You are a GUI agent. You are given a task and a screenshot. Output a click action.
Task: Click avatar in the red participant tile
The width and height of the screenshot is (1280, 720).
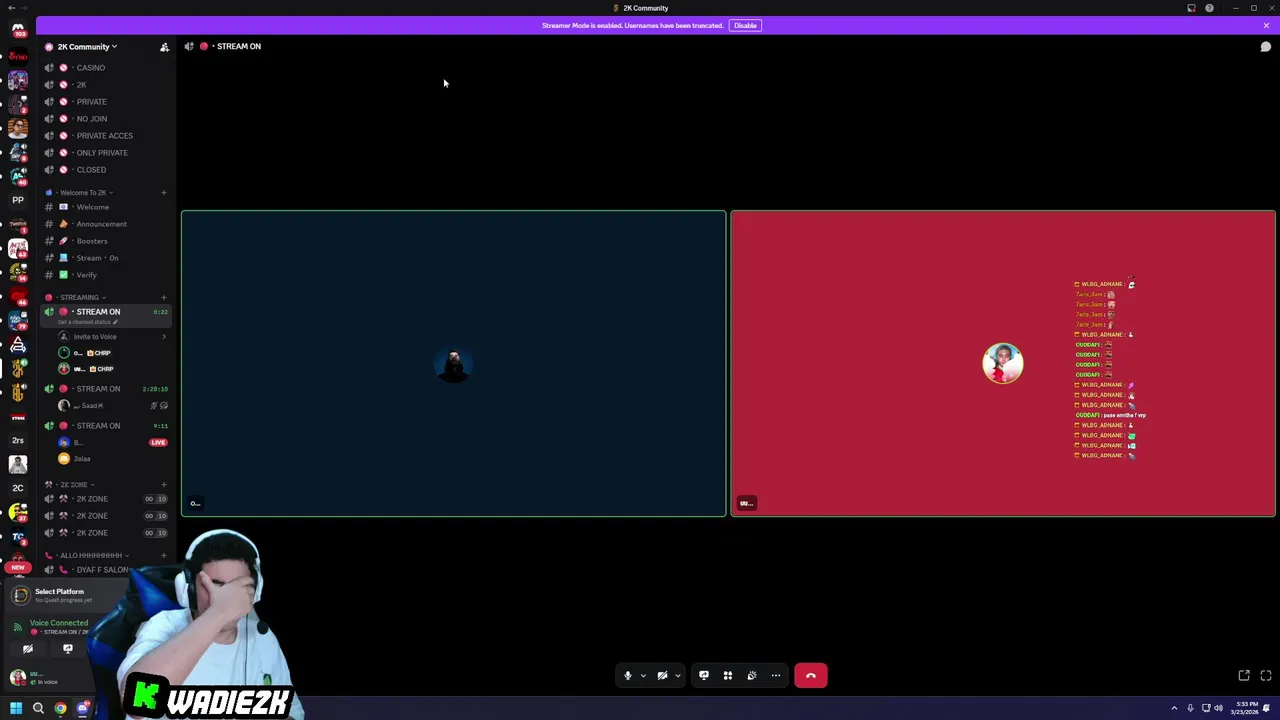click(1003, 363)
